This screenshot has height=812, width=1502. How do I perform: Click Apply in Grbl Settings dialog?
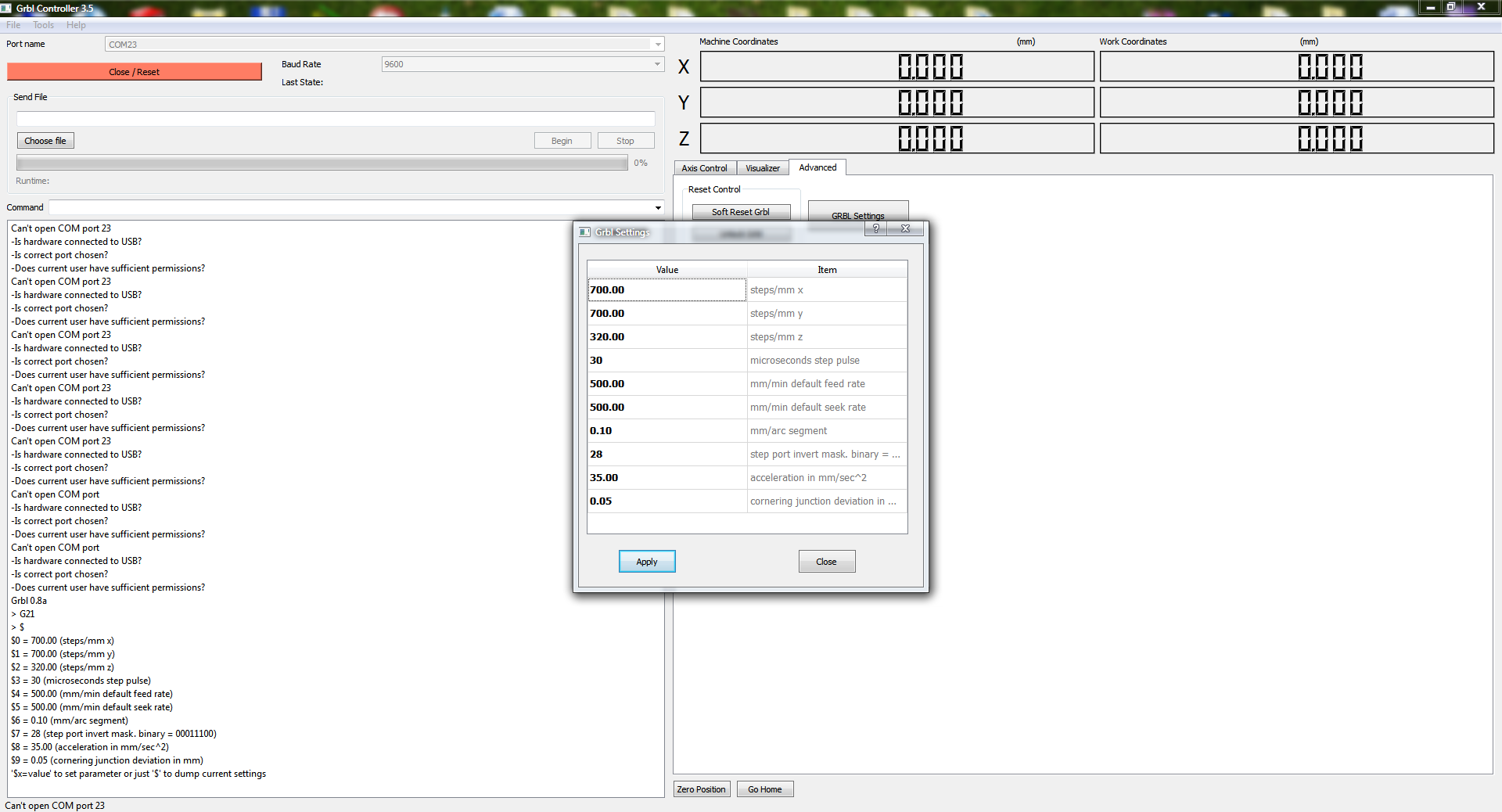click(647, 562)
